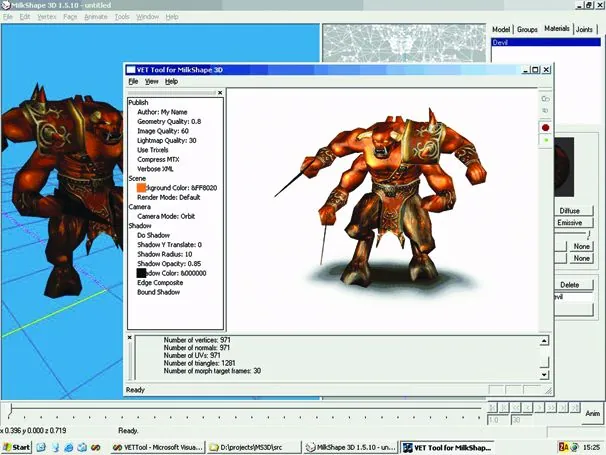Select the Camera Mode: Orbit row

point(166,216)
